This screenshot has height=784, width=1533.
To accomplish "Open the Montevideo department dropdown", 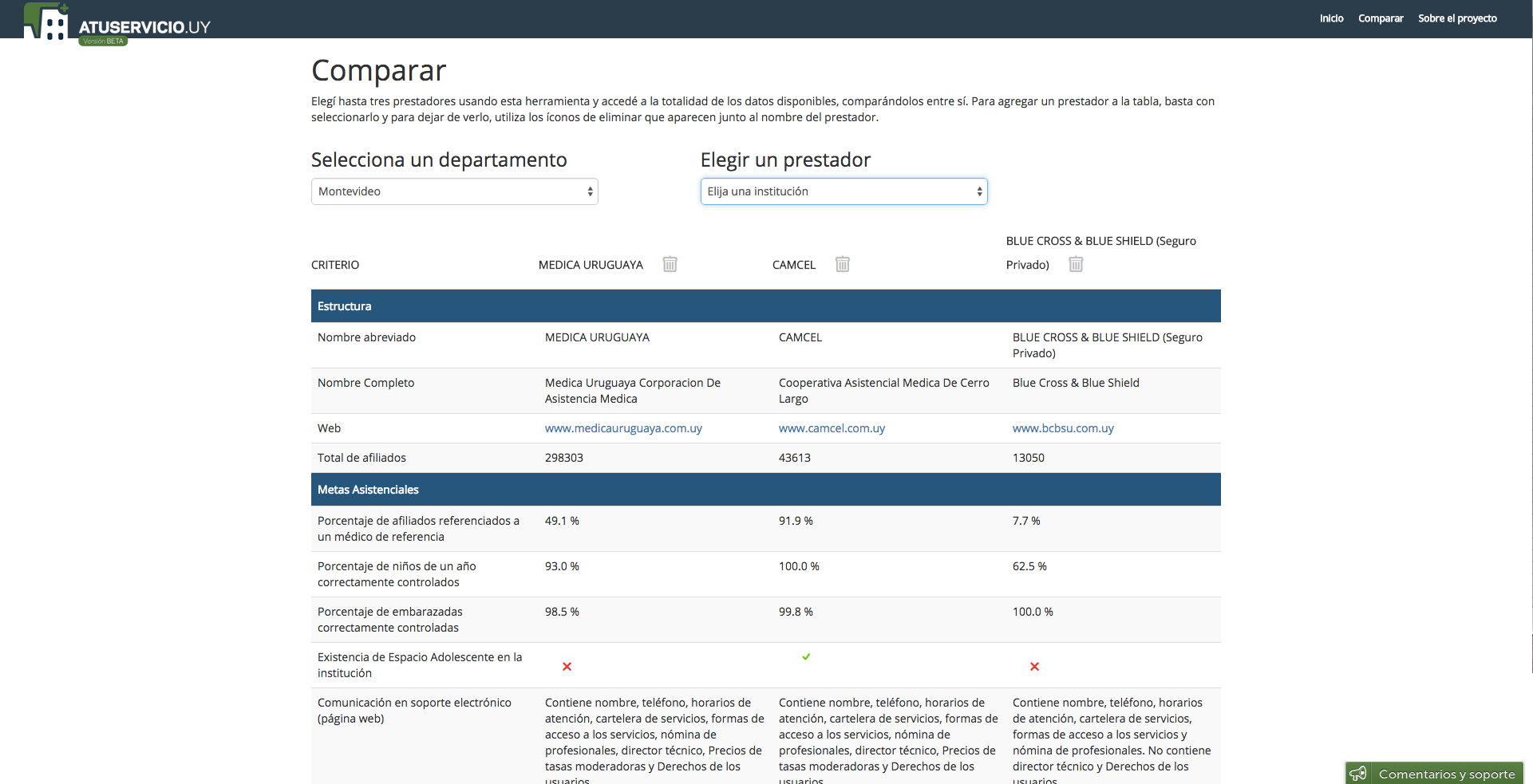I will pos(454,191).
